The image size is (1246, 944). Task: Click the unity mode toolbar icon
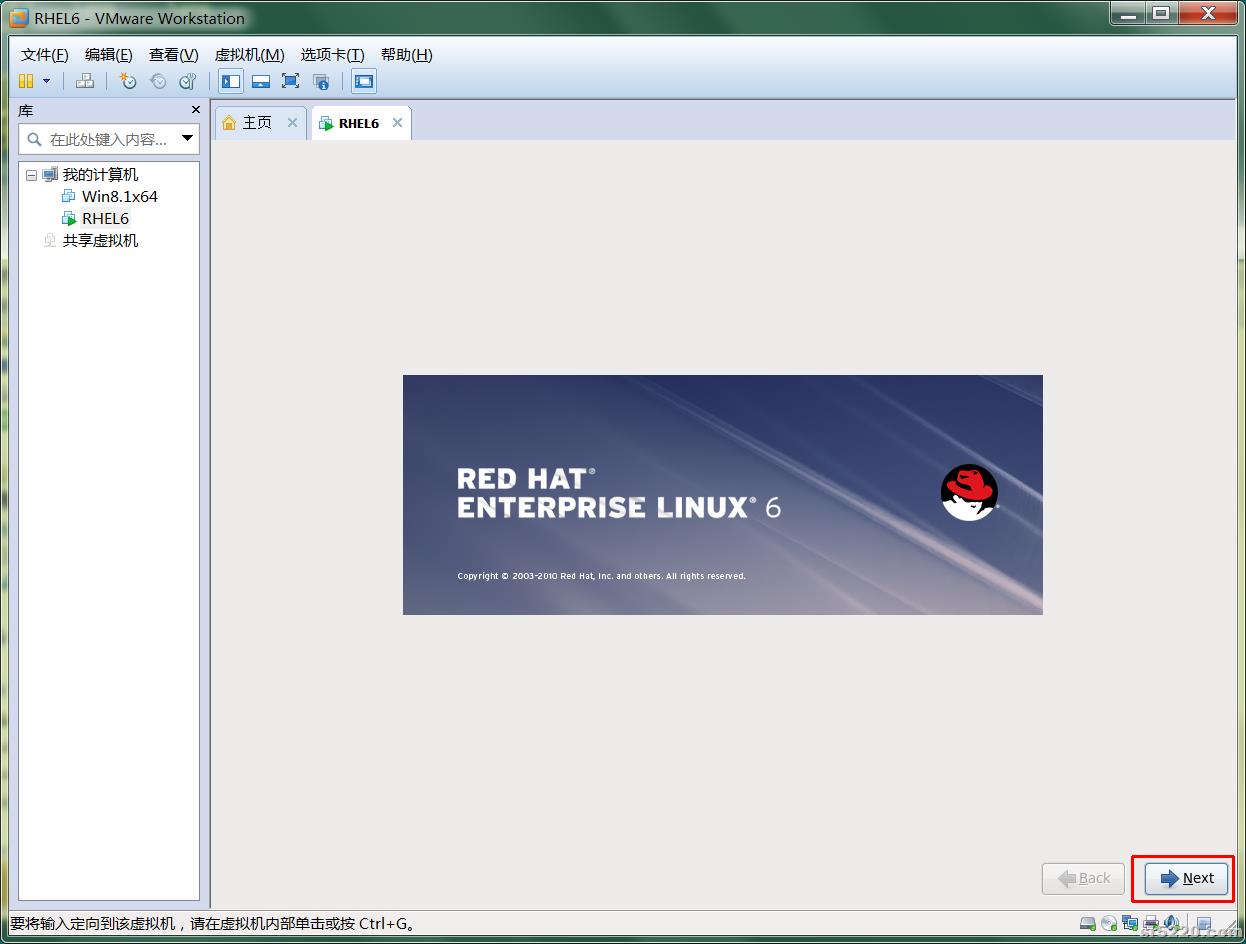[321, 81]
